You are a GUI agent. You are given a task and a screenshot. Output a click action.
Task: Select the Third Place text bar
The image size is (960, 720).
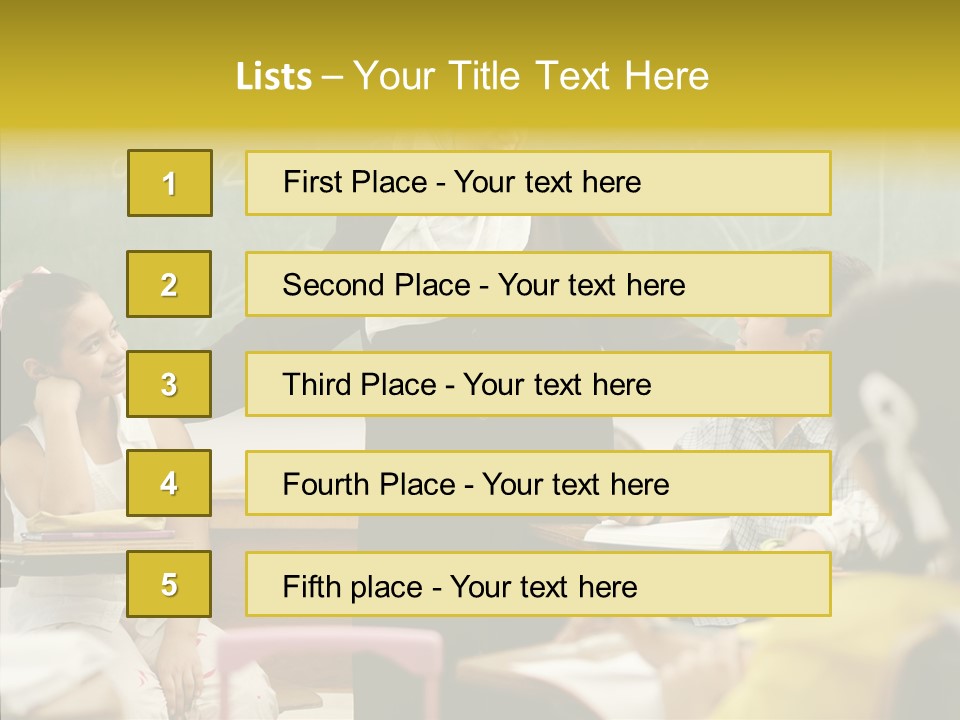coord(538,384)
